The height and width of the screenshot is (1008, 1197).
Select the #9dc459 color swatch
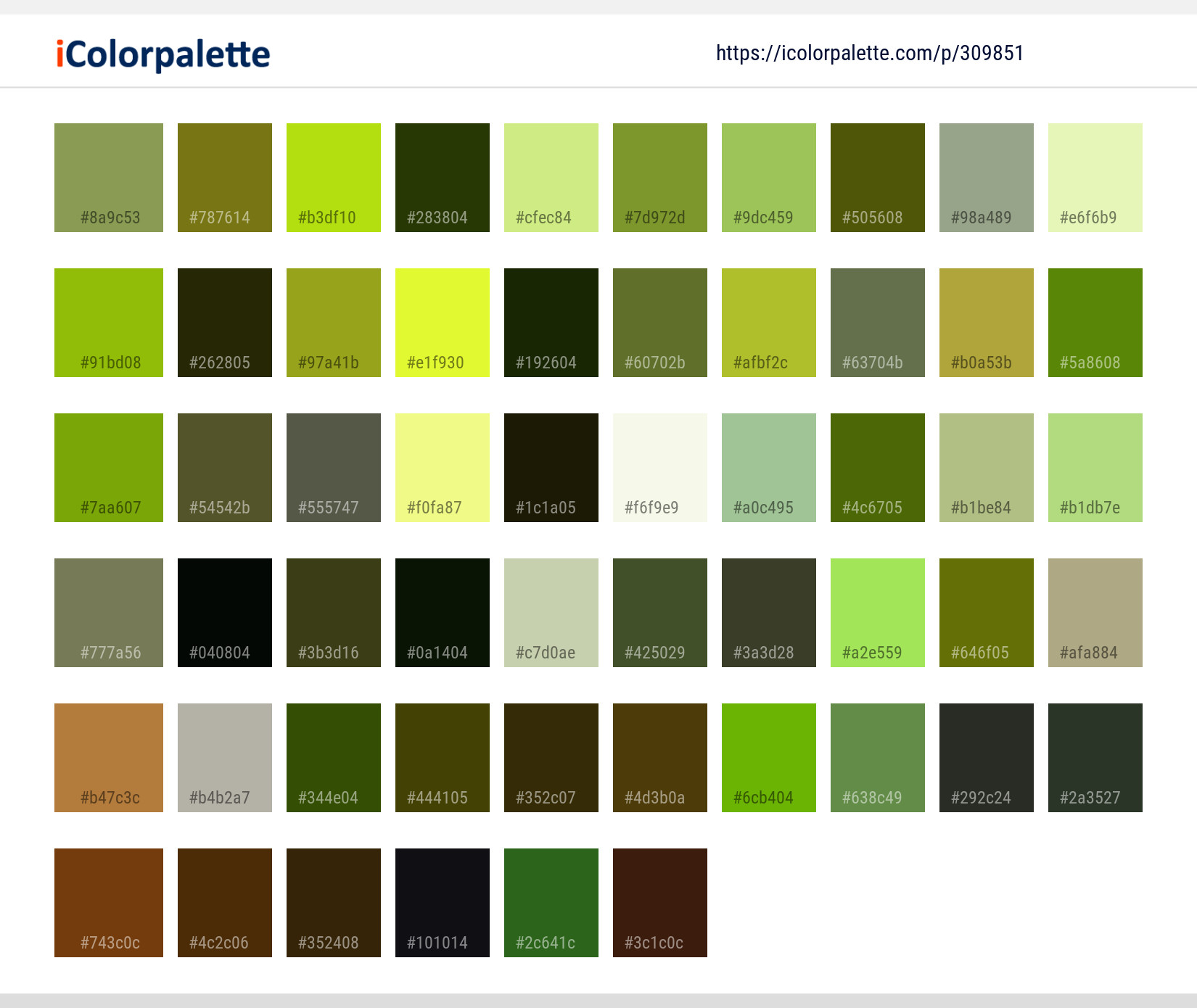click(769, 178)
